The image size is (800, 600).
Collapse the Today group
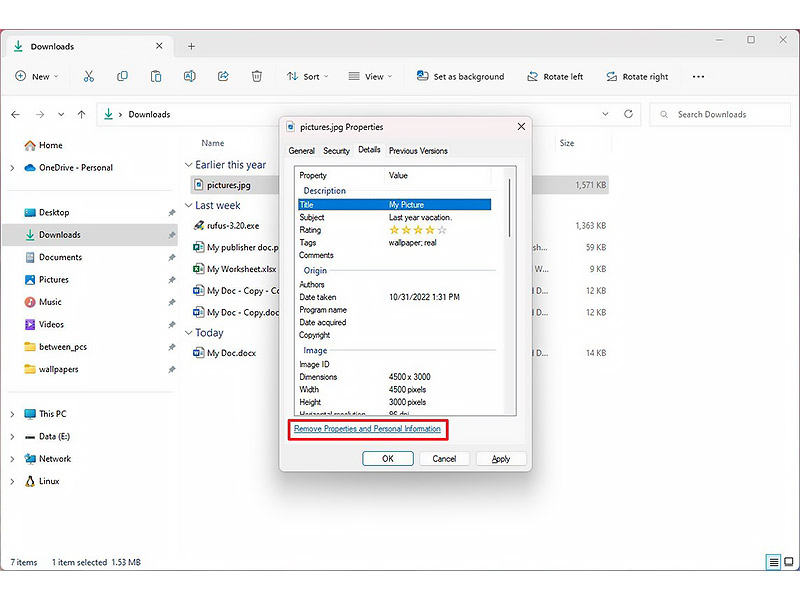[x=188, y=333]
